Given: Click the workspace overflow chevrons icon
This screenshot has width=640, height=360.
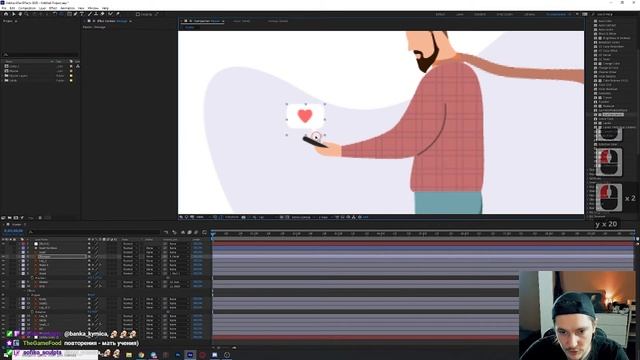Looking at the screenshot, I should [x=577, y=14].
